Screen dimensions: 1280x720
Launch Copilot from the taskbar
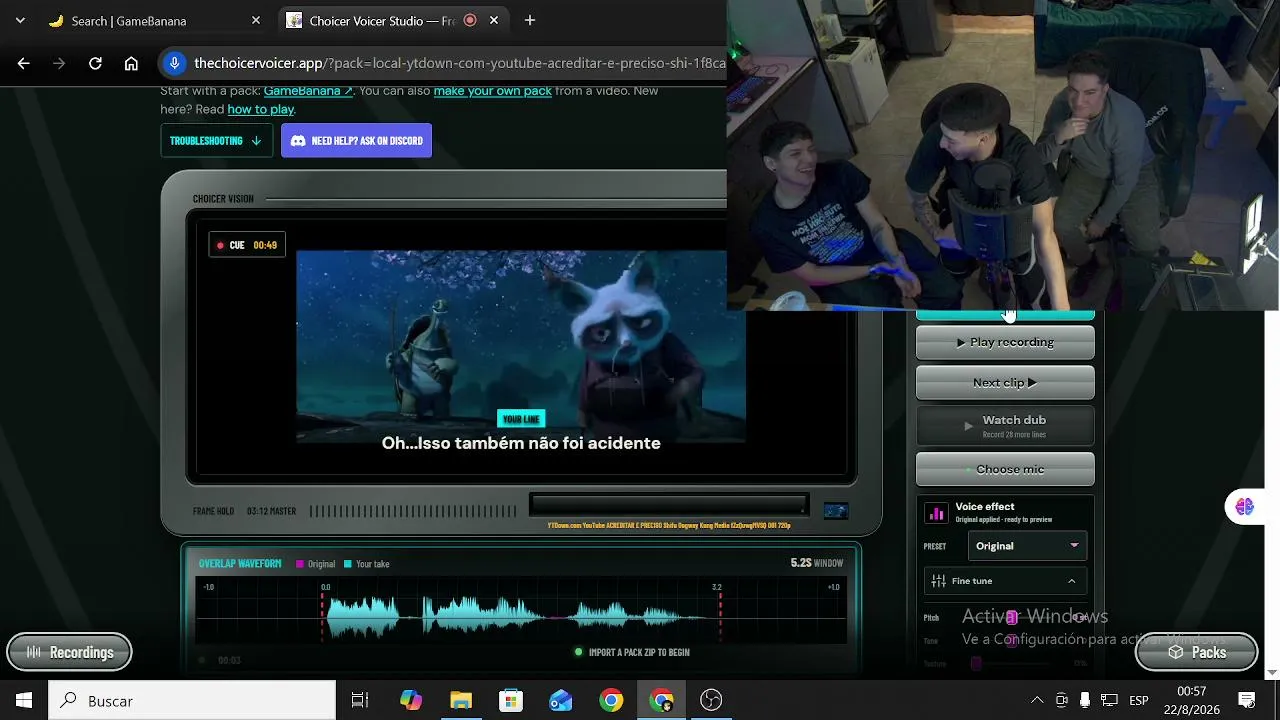(411, 701)
